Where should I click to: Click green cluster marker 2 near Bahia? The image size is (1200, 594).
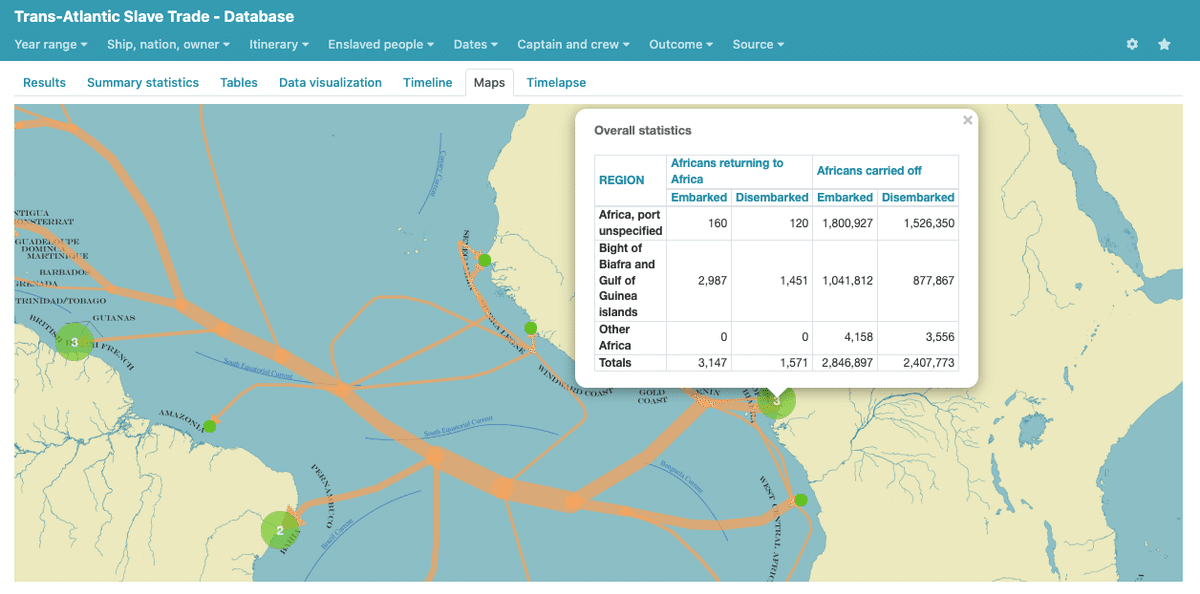280,530
